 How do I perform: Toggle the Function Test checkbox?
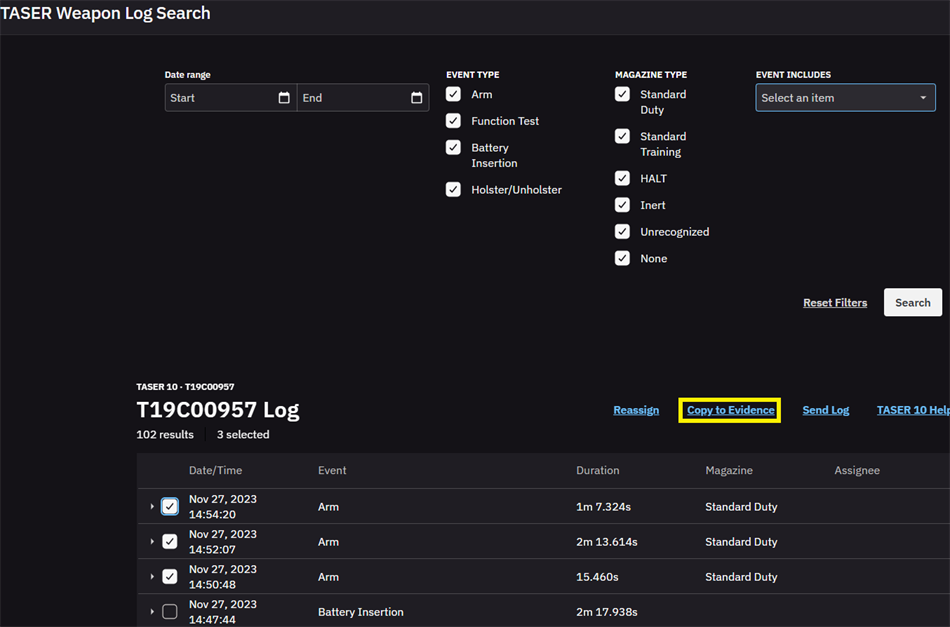coord(453,121)
